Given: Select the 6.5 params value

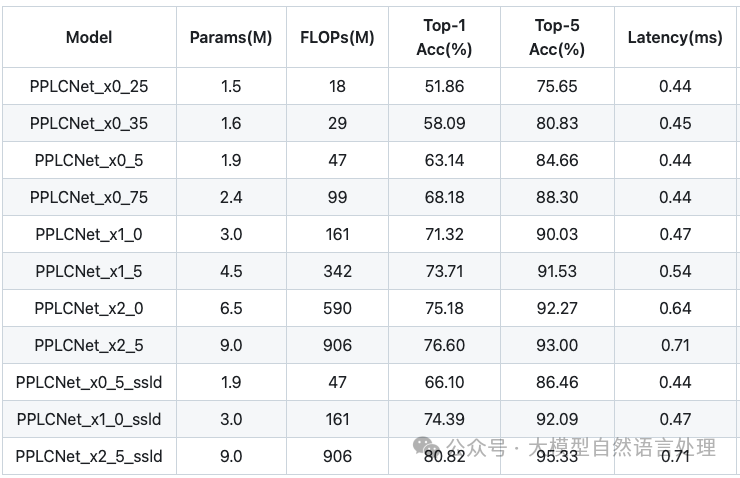Looking at the screenshot, I should (231, 308).
